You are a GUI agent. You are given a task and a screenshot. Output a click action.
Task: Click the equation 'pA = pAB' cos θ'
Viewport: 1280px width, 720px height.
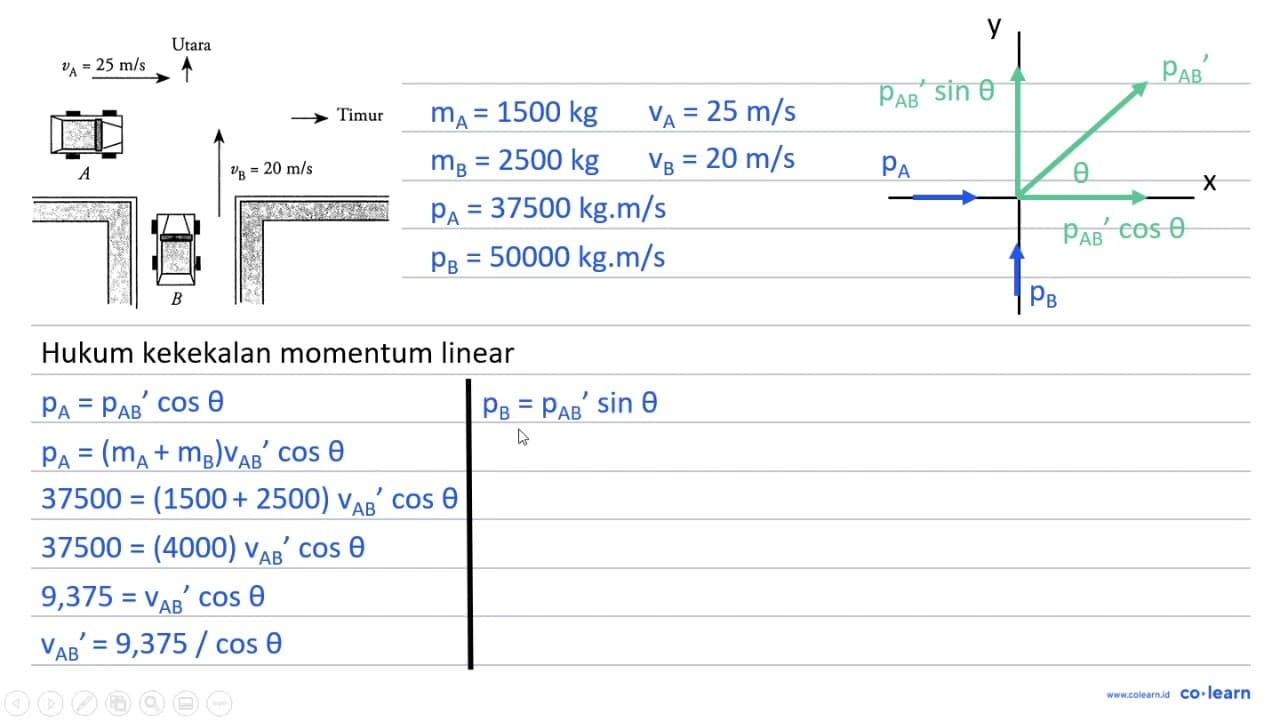point(133,403)
